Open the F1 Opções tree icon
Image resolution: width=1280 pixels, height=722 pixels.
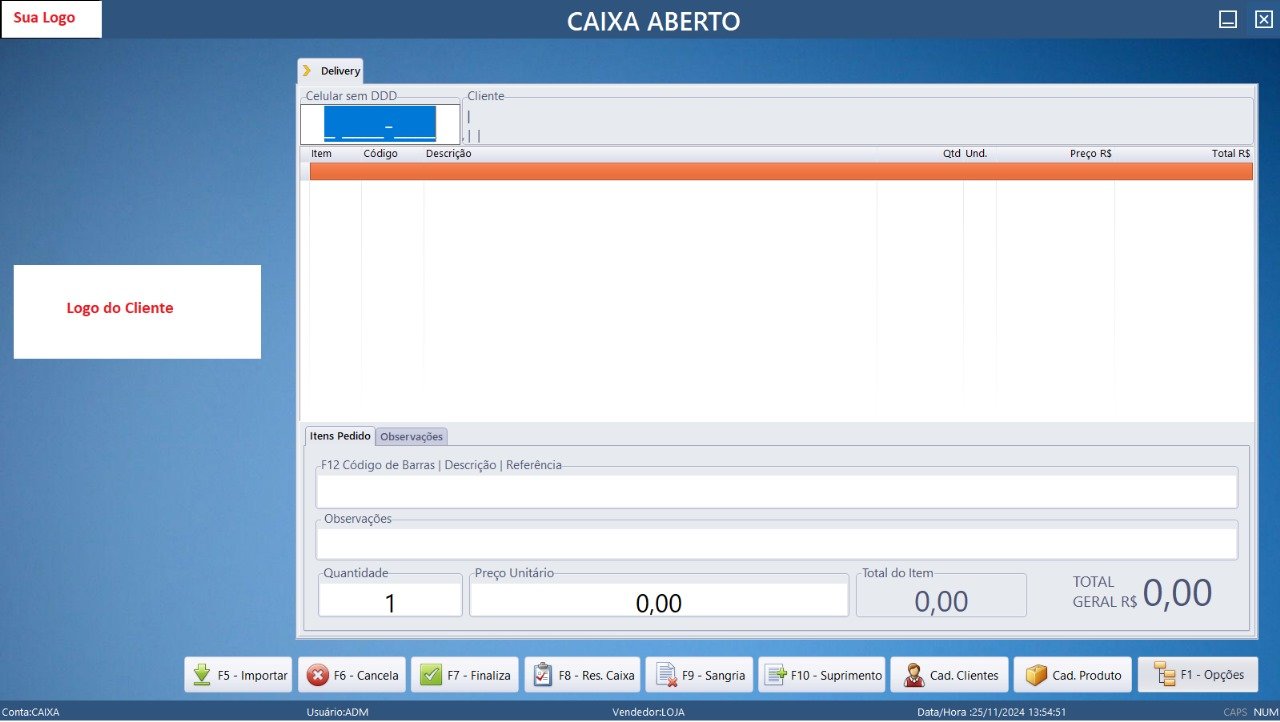1164,674
